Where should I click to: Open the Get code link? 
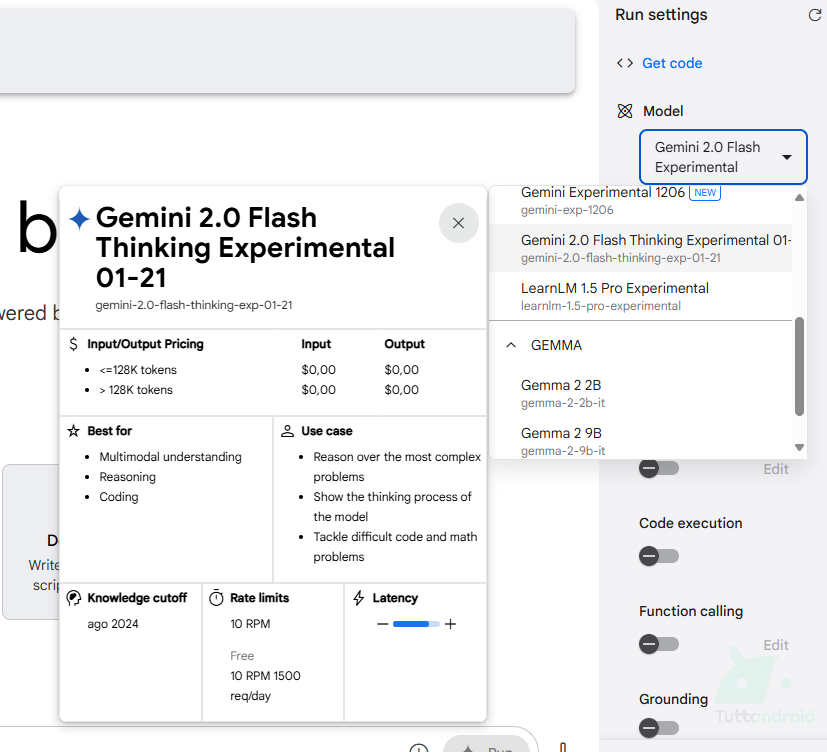pos(672,63)
